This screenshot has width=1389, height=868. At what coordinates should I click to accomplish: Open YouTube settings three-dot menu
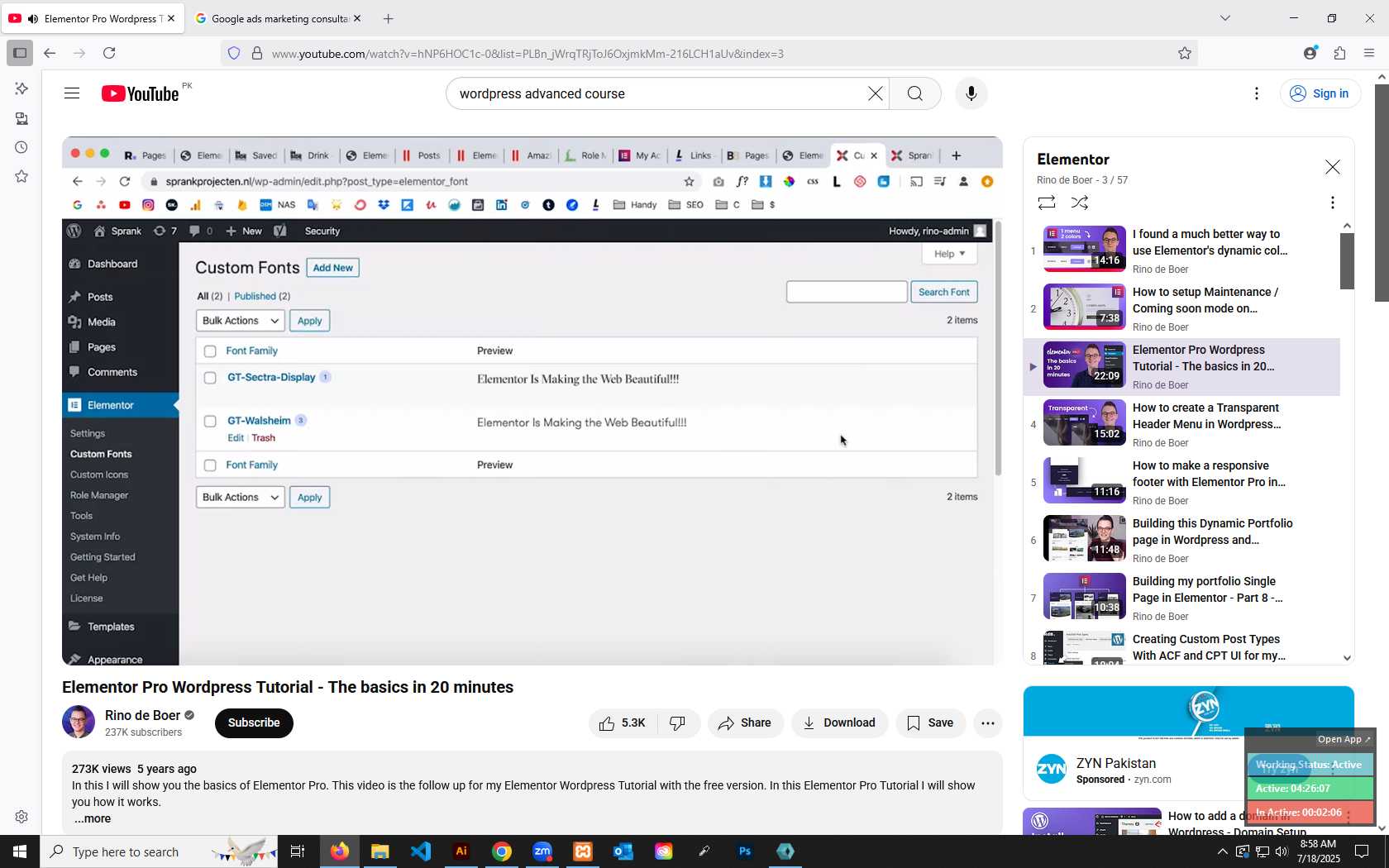[x=1257, y=93]
